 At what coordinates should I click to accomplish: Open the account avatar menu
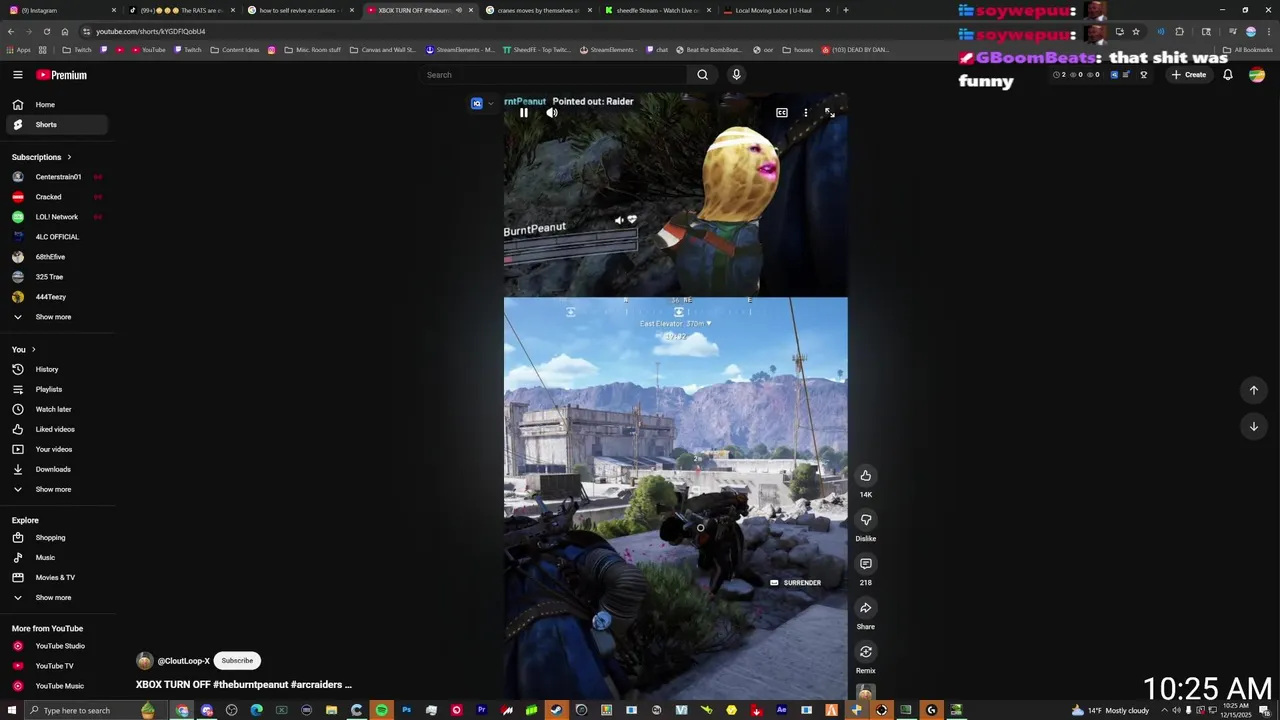coord(1257,75)
